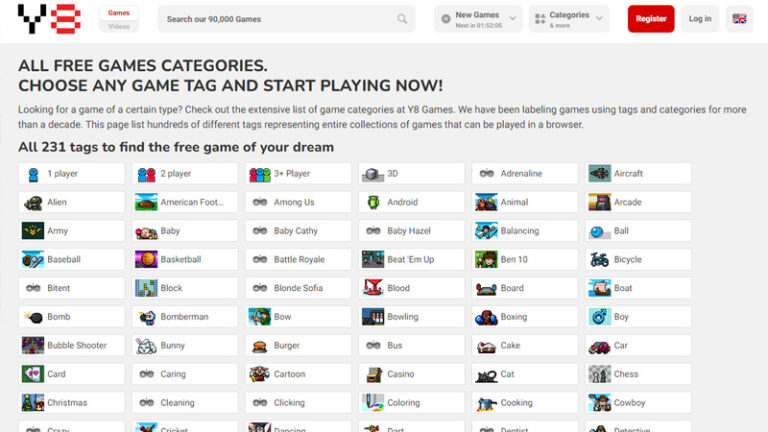Switch to the Videos tab
The image size is (768, 432).
coord(119,26)
